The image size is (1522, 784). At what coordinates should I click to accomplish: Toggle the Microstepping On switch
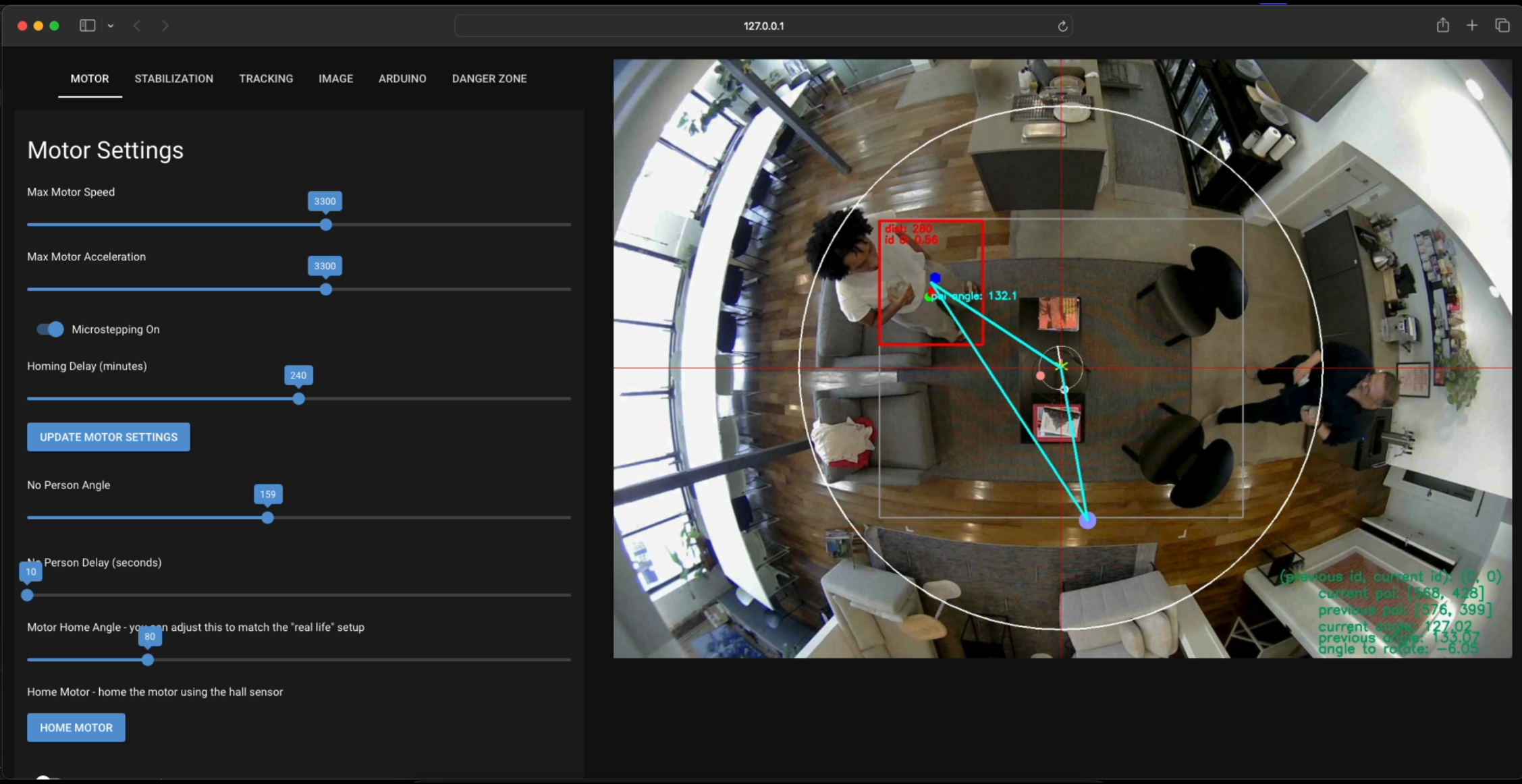click(51, 329)
